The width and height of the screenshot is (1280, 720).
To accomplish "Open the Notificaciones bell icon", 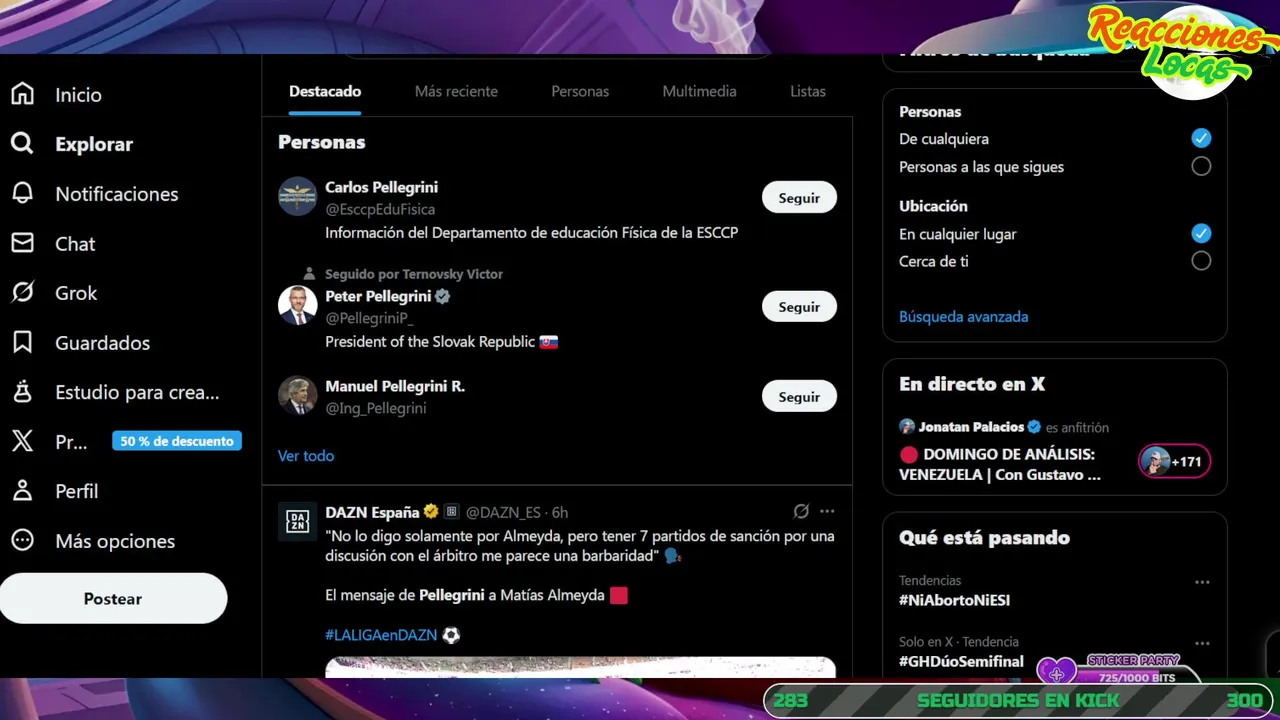I will click(22, 193).
